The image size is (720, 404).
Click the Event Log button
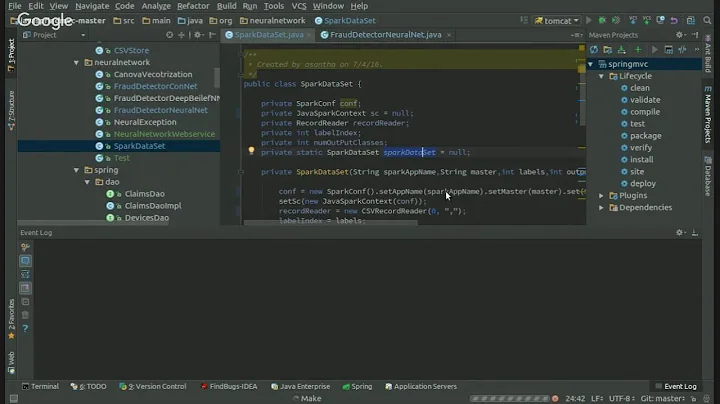pyautogui.click(x=676, y=387)
